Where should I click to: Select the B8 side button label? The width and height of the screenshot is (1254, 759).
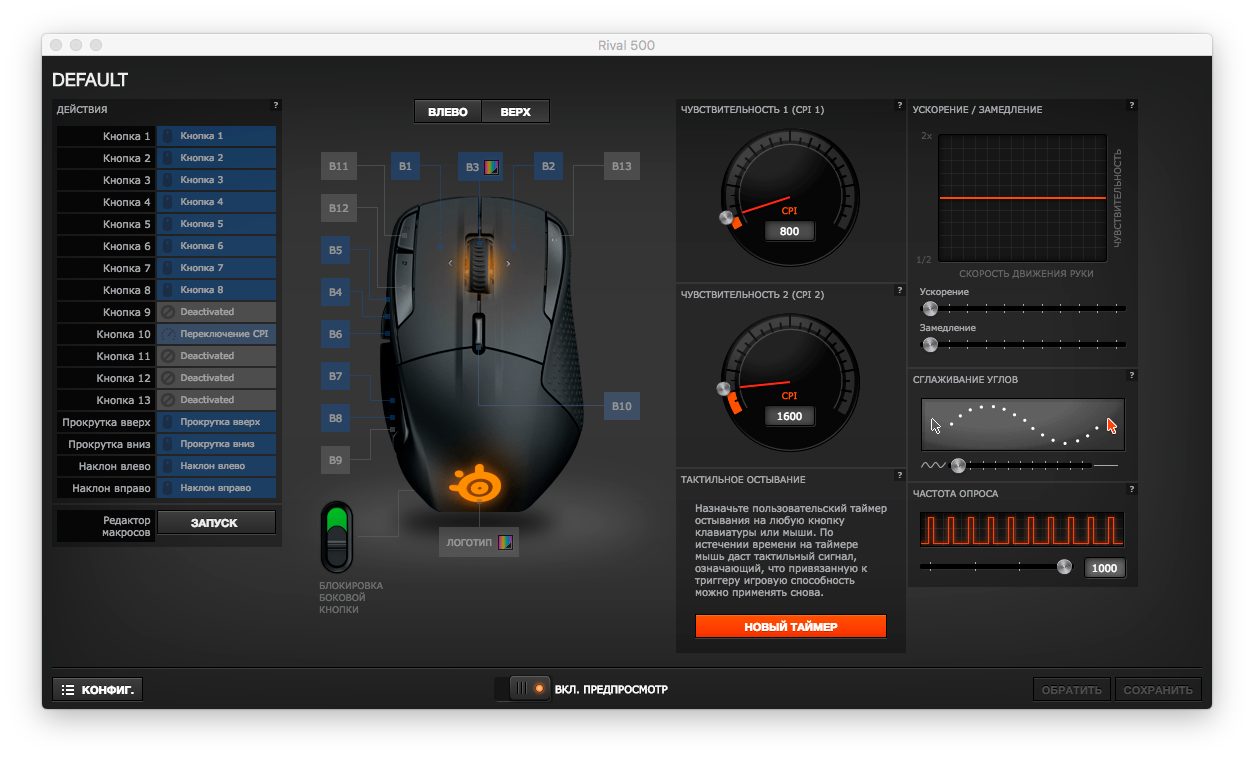[x=336, y=418]
